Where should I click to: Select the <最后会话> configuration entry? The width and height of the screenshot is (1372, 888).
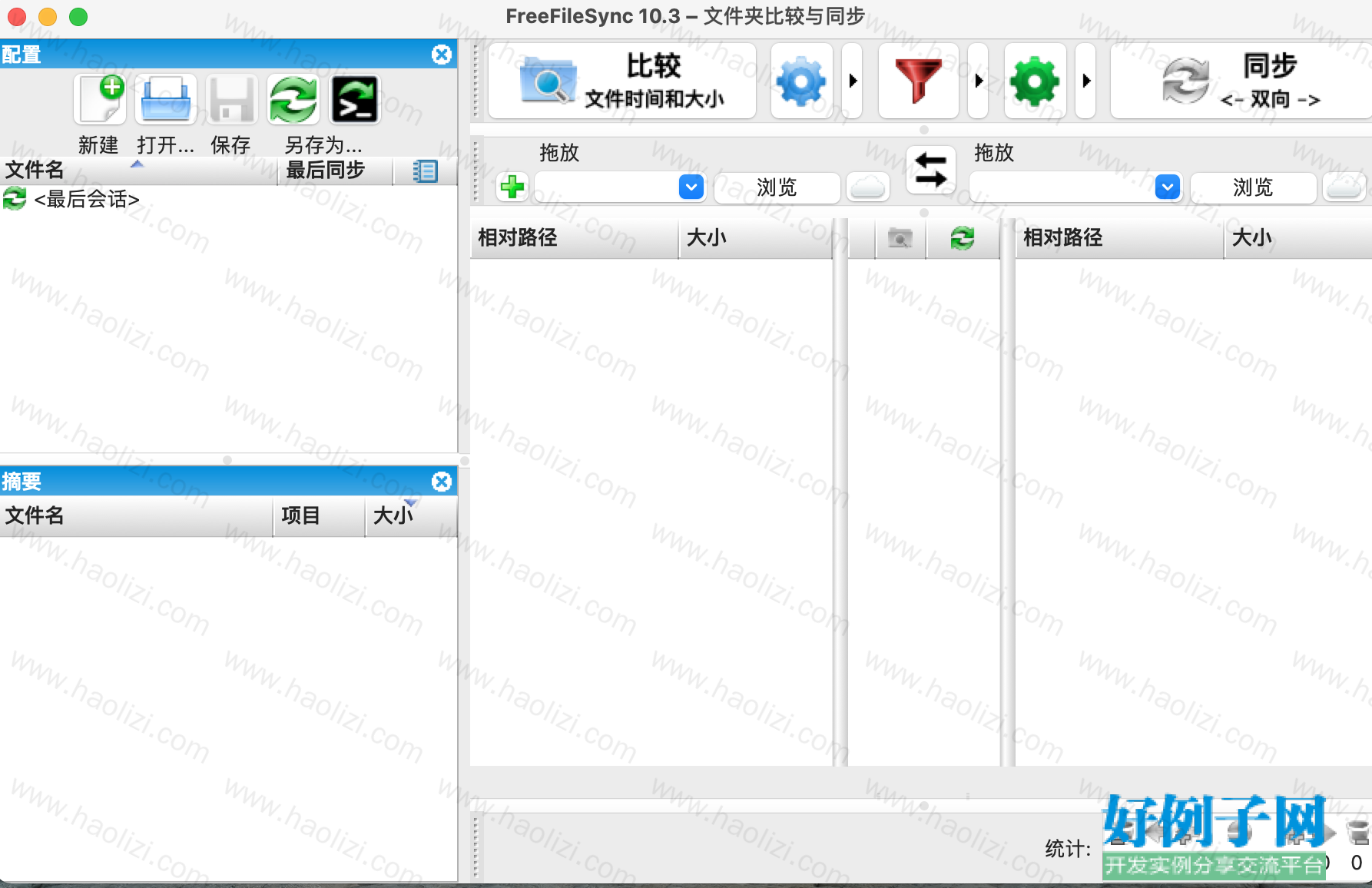point(229,199)
